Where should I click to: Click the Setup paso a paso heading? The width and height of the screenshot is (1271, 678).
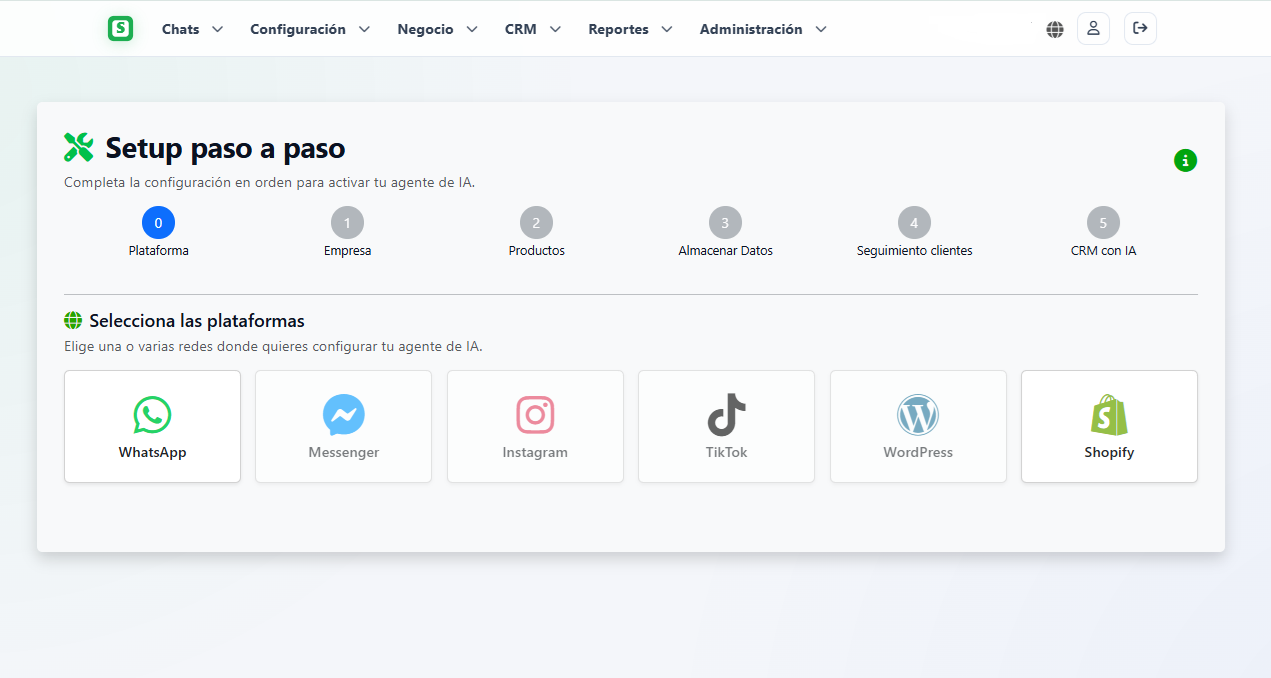click(225, 148)
